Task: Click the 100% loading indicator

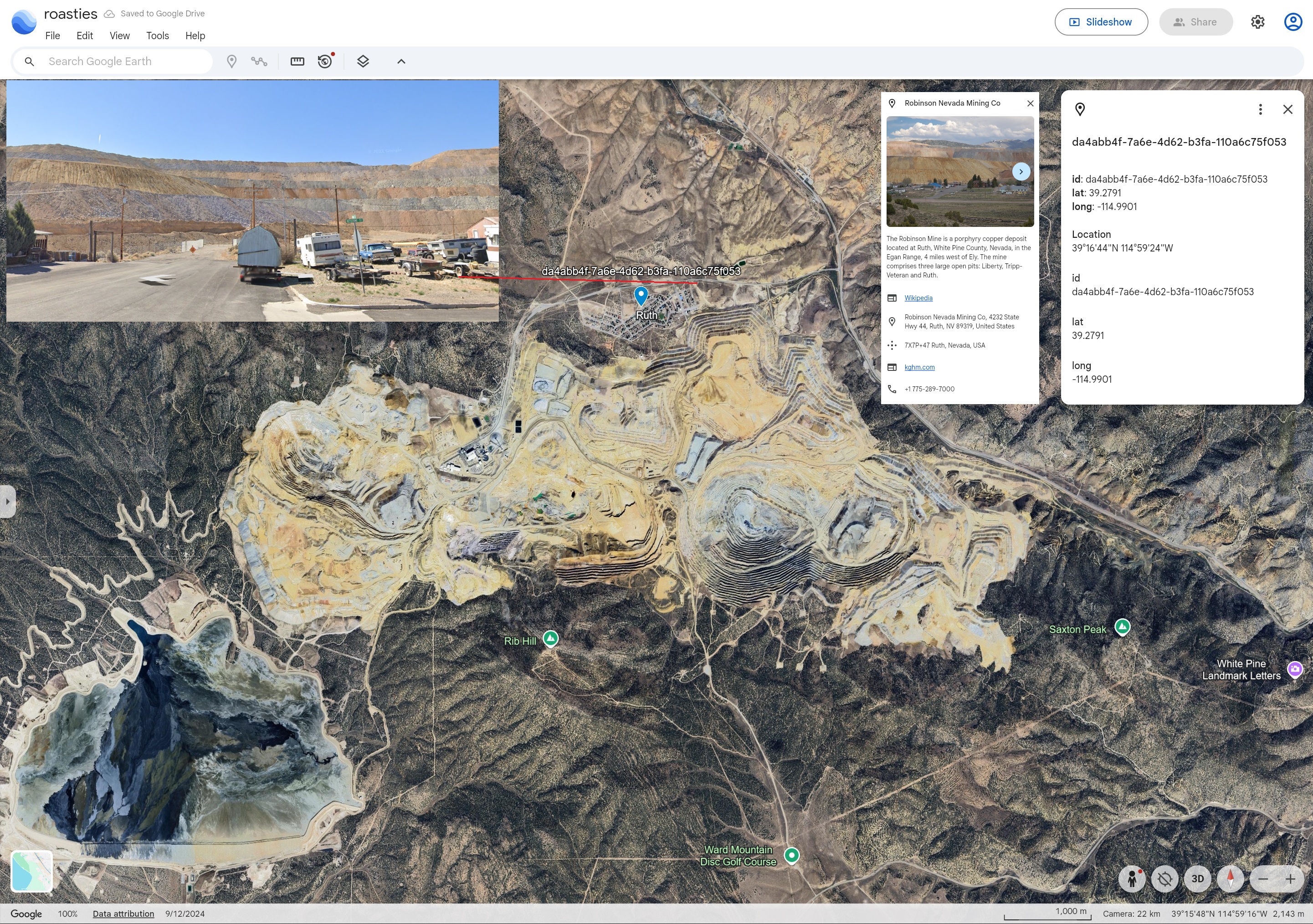Action: [x=67, y=914]
